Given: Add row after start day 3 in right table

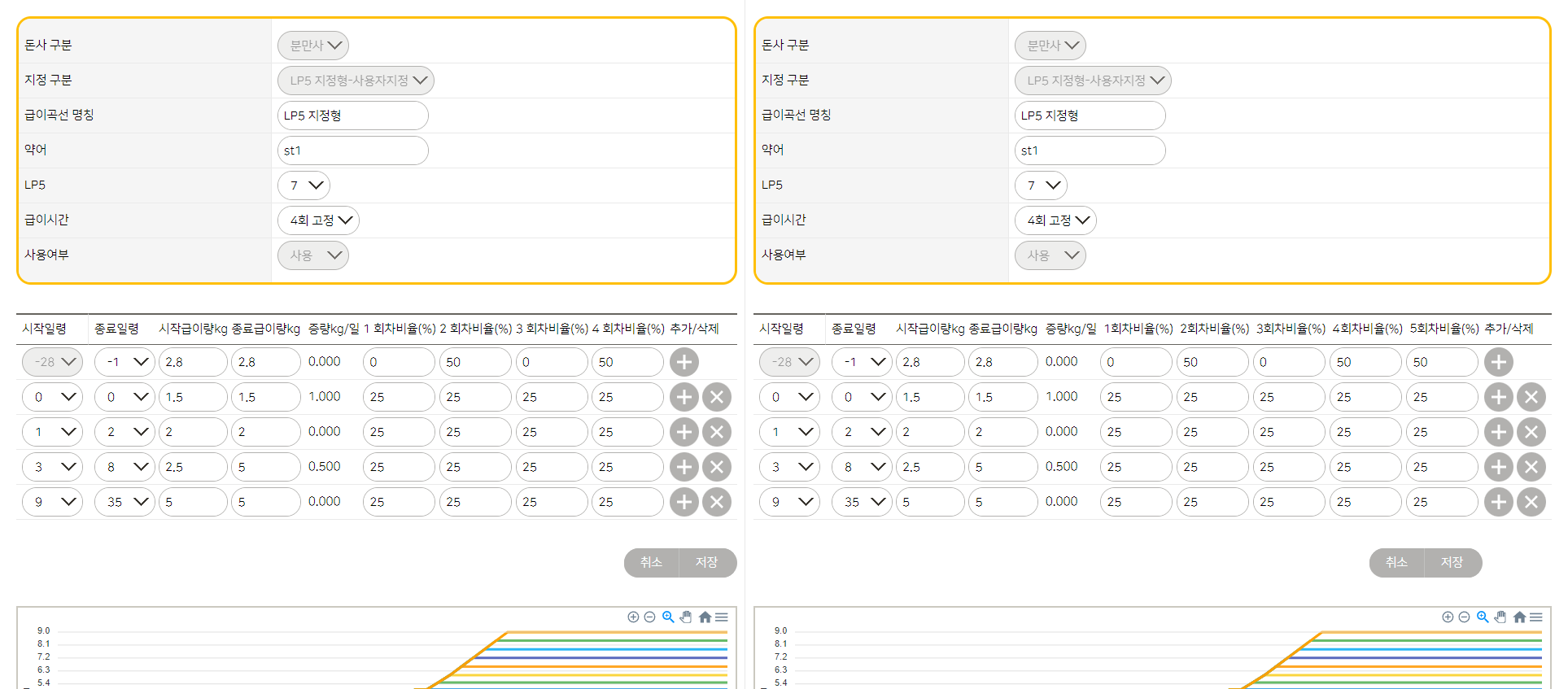Looking at the screenshot, I should 1499,467.
